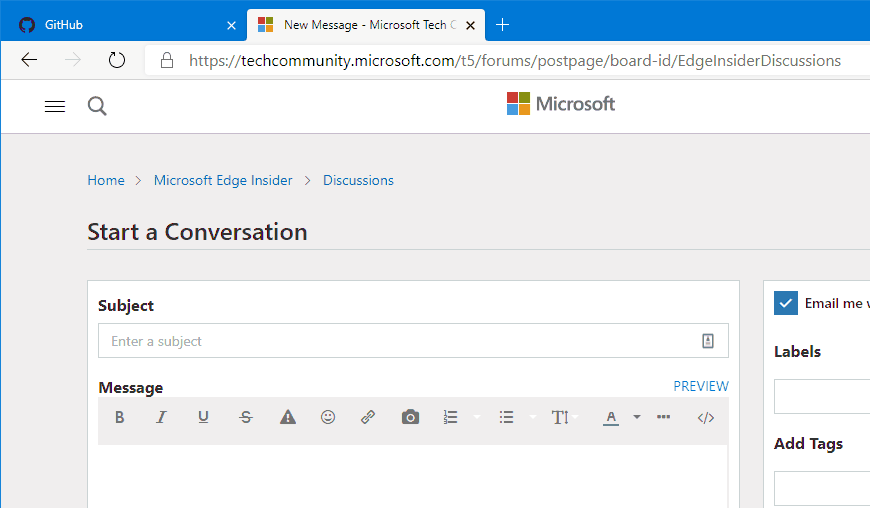The width and height of the screenshot is (870, 508).
Task: Go to Microsoft Edge Insider breadcrumb
Action: (223, 181)
